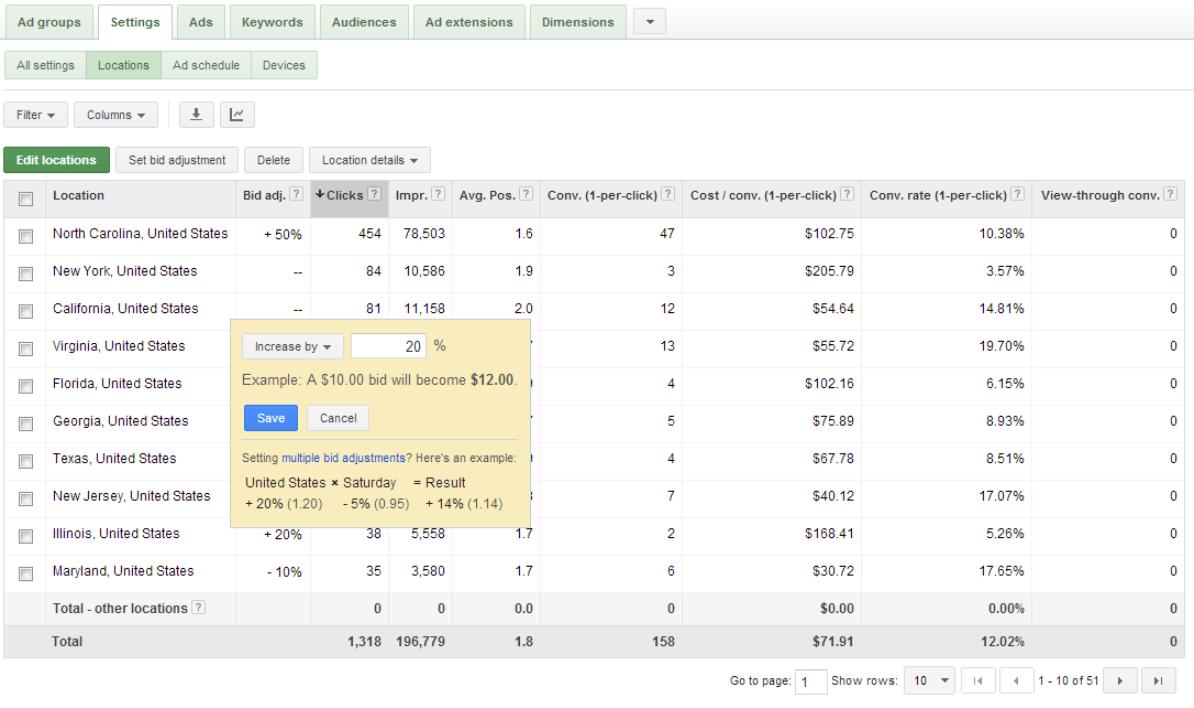The height and width of the screenshot is (708, 1194).
Task: Select the 1 - 10 of 51 range text
Action: pos(1068,681)
